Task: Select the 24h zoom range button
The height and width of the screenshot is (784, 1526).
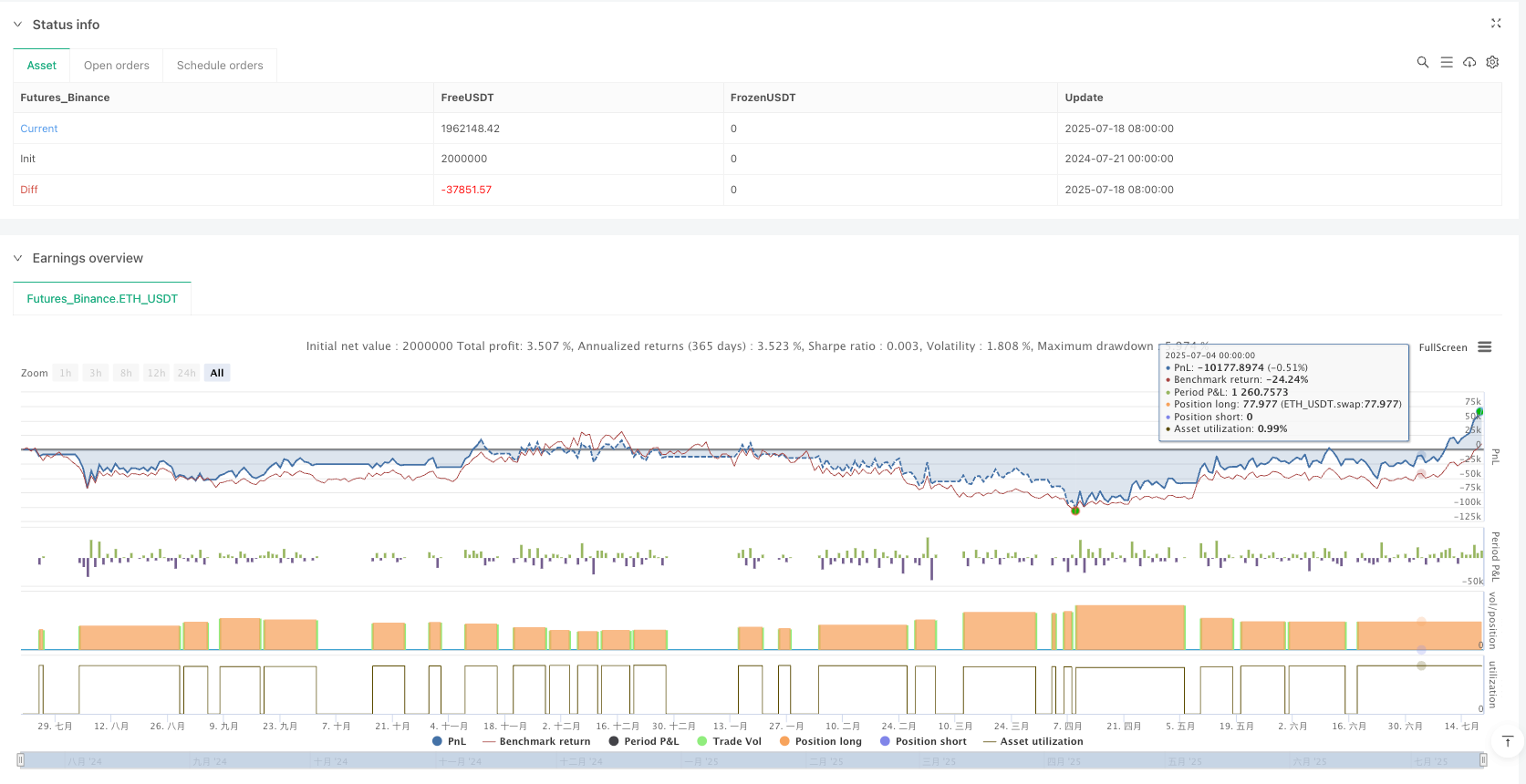Action: tap(187, 373)
